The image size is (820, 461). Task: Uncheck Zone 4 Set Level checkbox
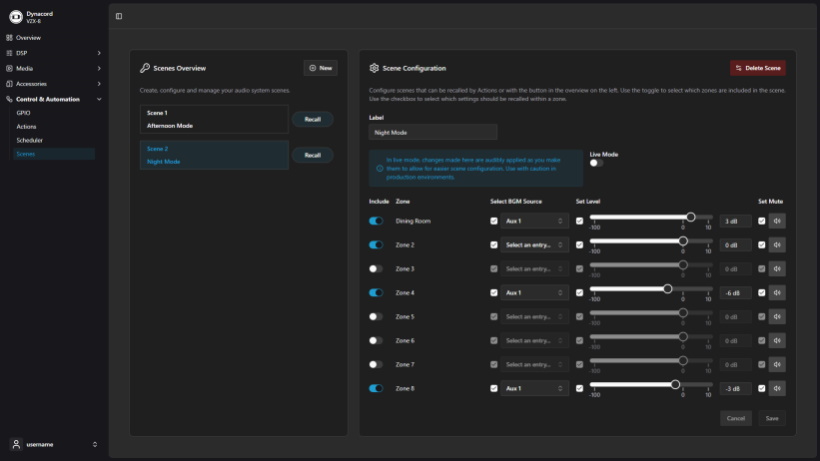[579, 293]
